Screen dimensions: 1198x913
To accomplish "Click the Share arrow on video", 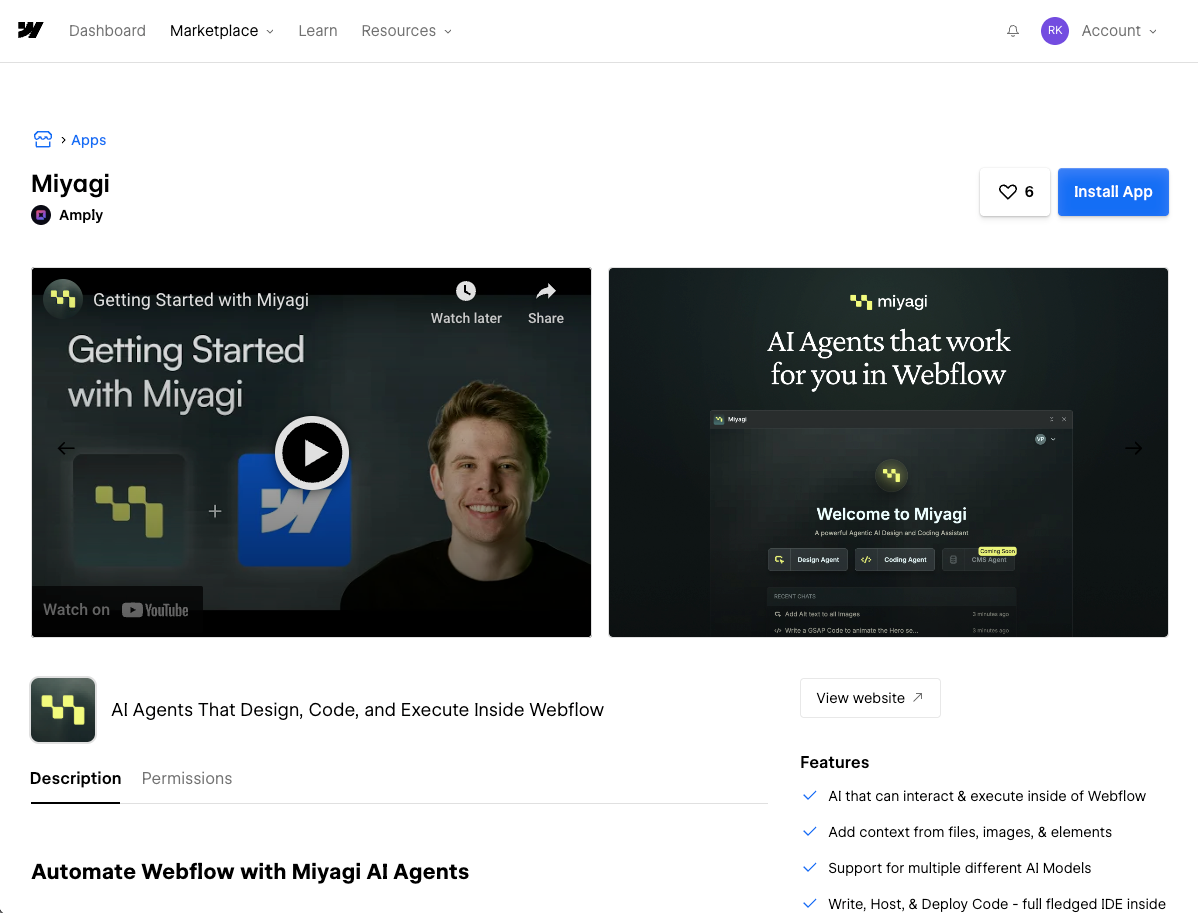I will (546, 291).
